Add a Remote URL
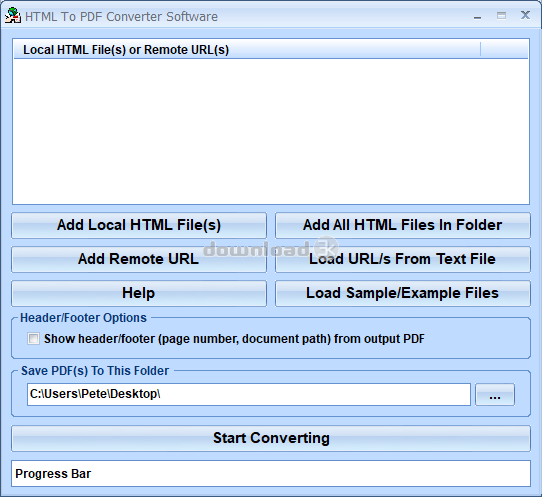The image size is (542, 497). [139, 259]
